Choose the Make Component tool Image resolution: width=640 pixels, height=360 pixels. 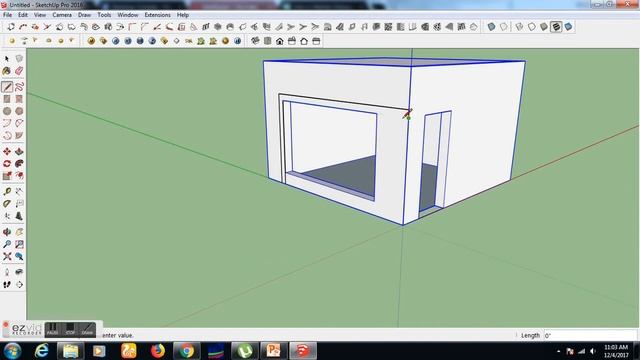tap(19, 59)
